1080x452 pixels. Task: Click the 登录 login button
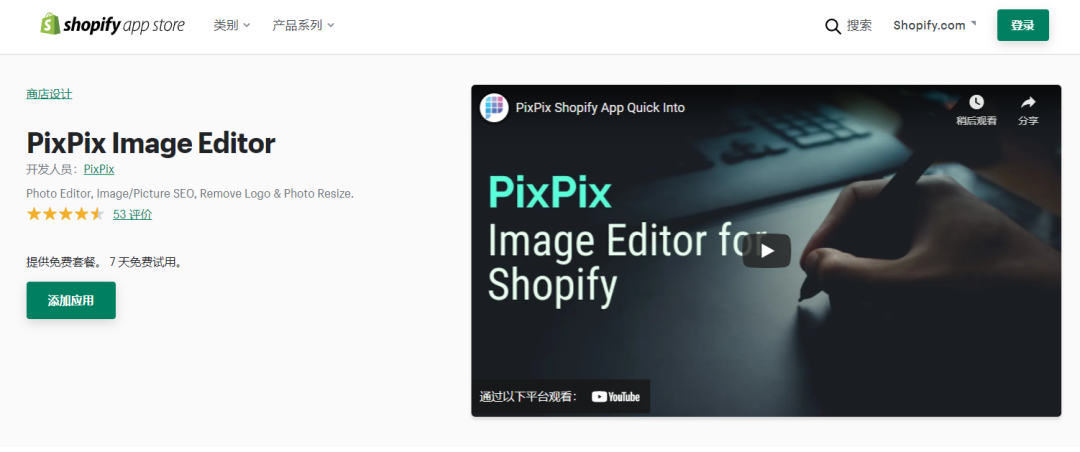click(1023, 25)
